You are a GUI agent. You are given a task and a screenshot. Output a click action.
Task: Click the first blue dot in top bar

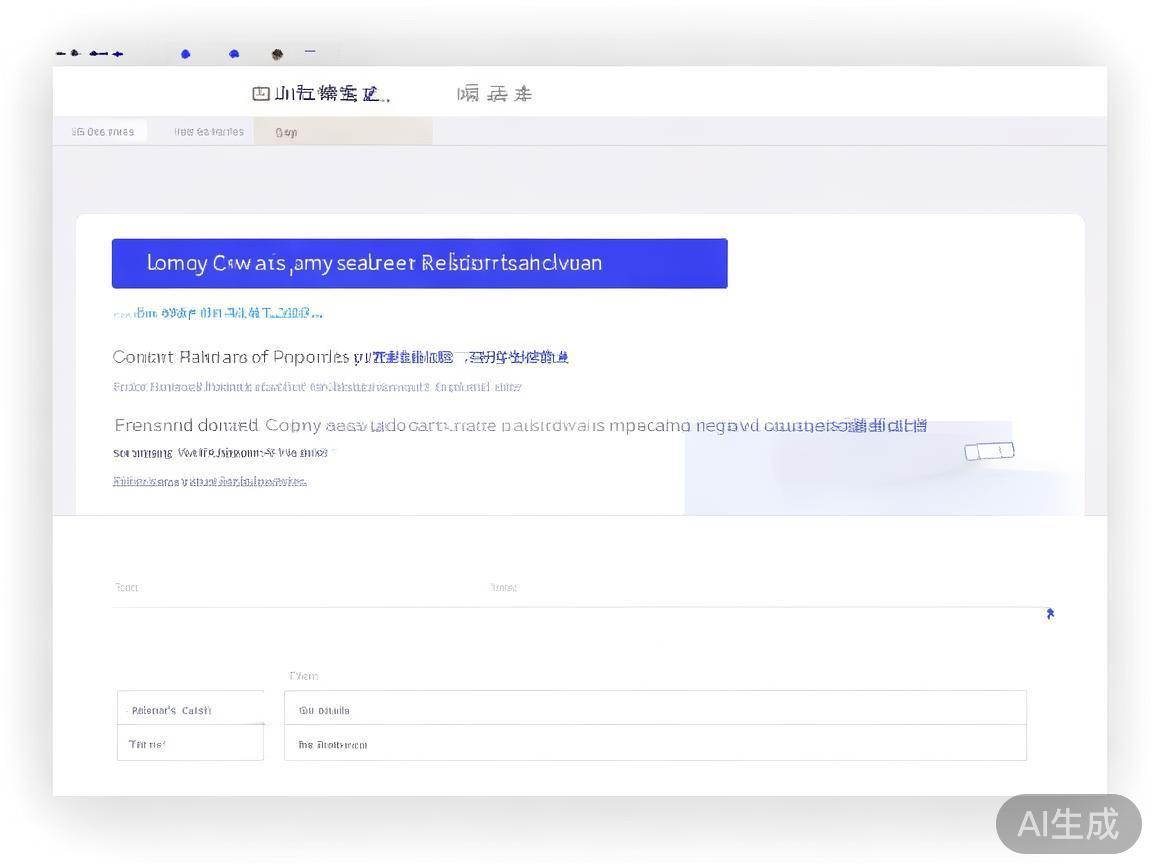coord(185,54)
